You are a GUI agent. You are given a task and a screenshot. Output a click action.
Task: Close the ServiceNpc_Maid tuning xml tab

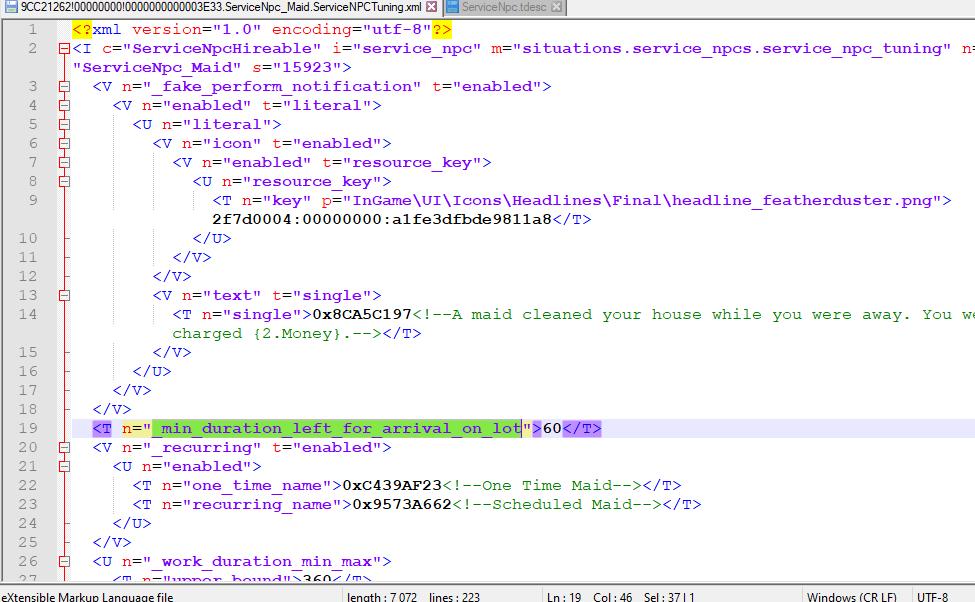pos(432,7)
